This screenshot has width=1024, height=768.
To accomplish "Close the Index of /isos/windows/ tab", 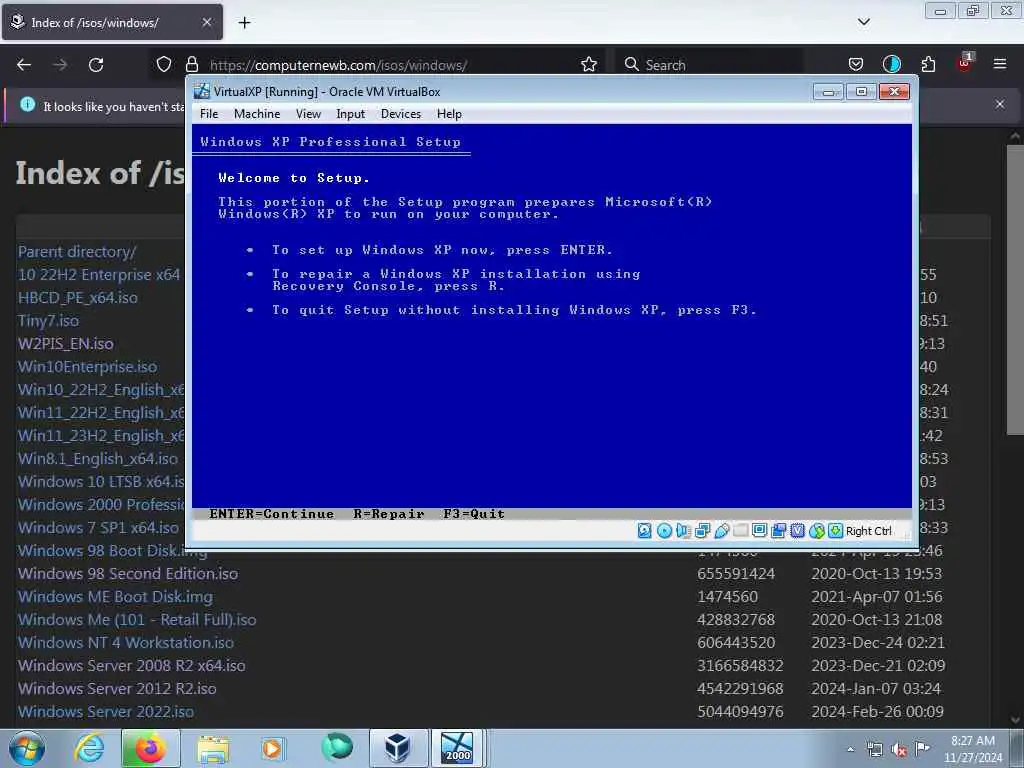I will click(206, 22).
